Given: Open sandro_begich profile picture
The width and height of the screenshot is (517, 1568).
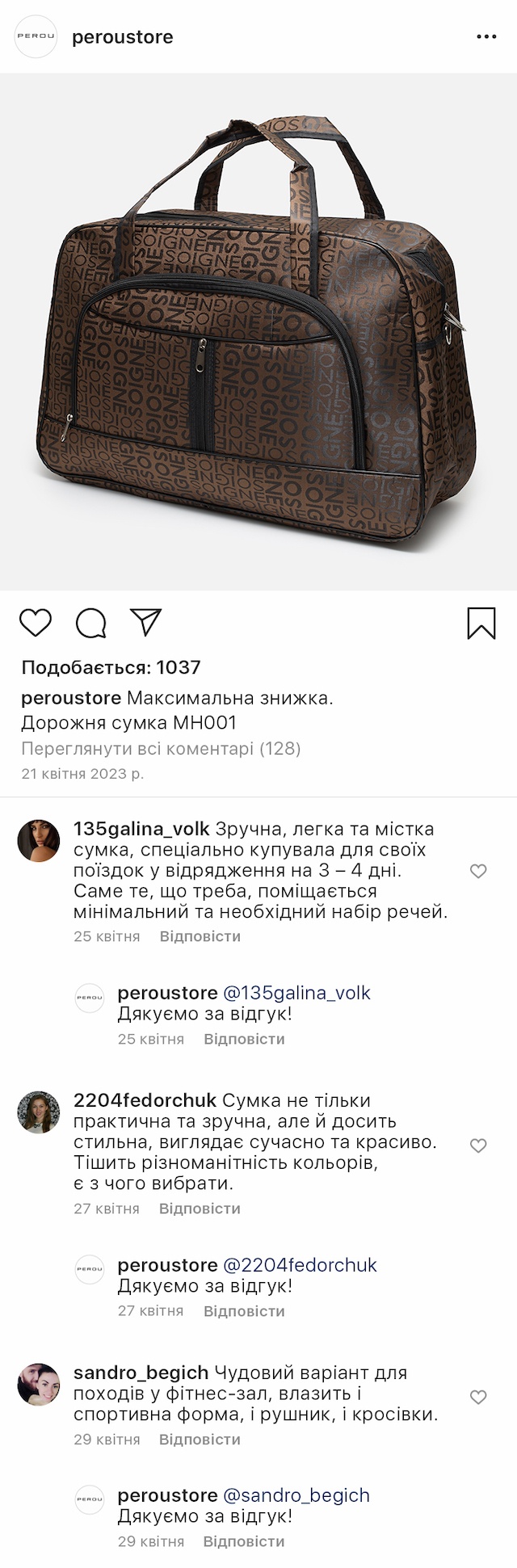Looking at the screenshot, I should 39,1385.
